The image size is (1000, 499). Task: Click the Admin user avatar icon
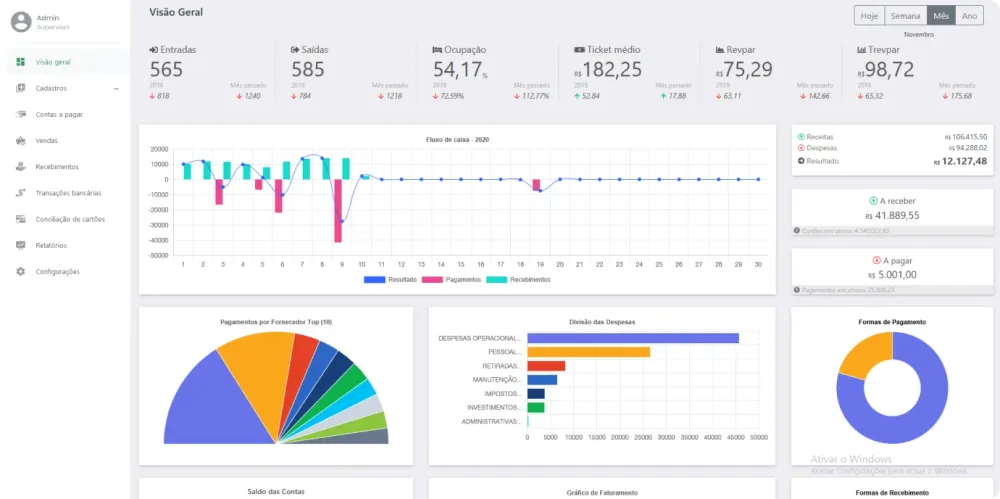21,22
